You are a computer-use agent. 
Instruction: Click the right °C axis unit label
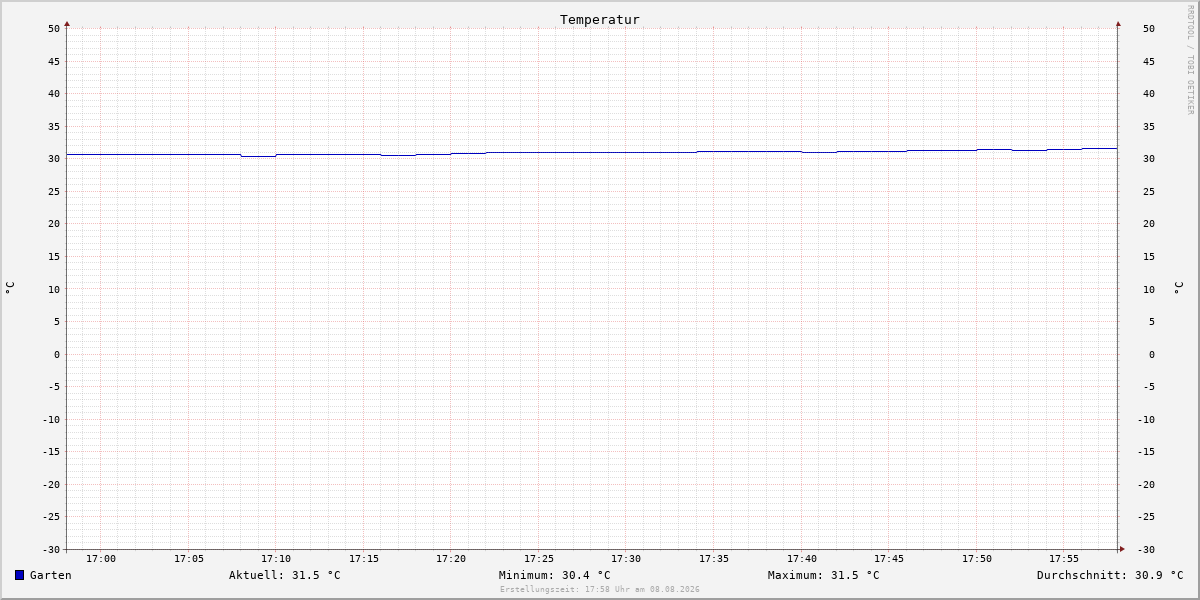coord(1178,288)
